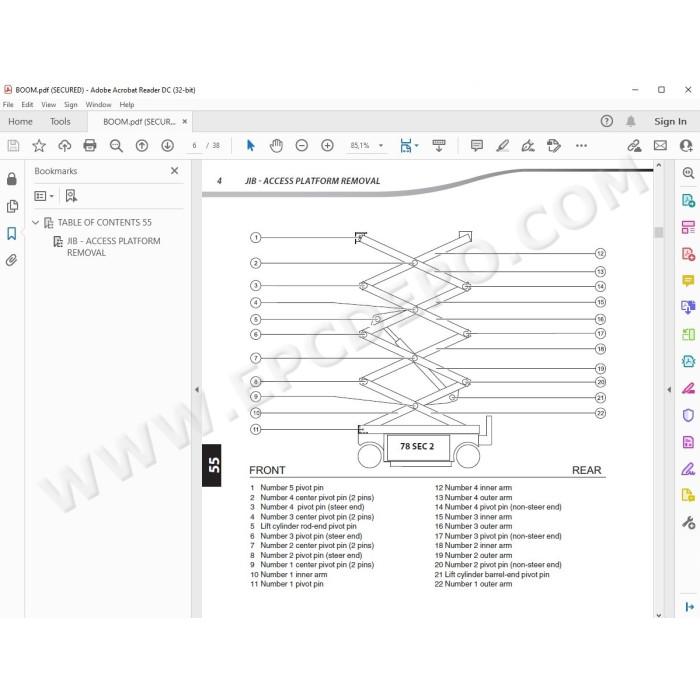Go to previous page arrow

pyautogui.click(x=142, y=146)
